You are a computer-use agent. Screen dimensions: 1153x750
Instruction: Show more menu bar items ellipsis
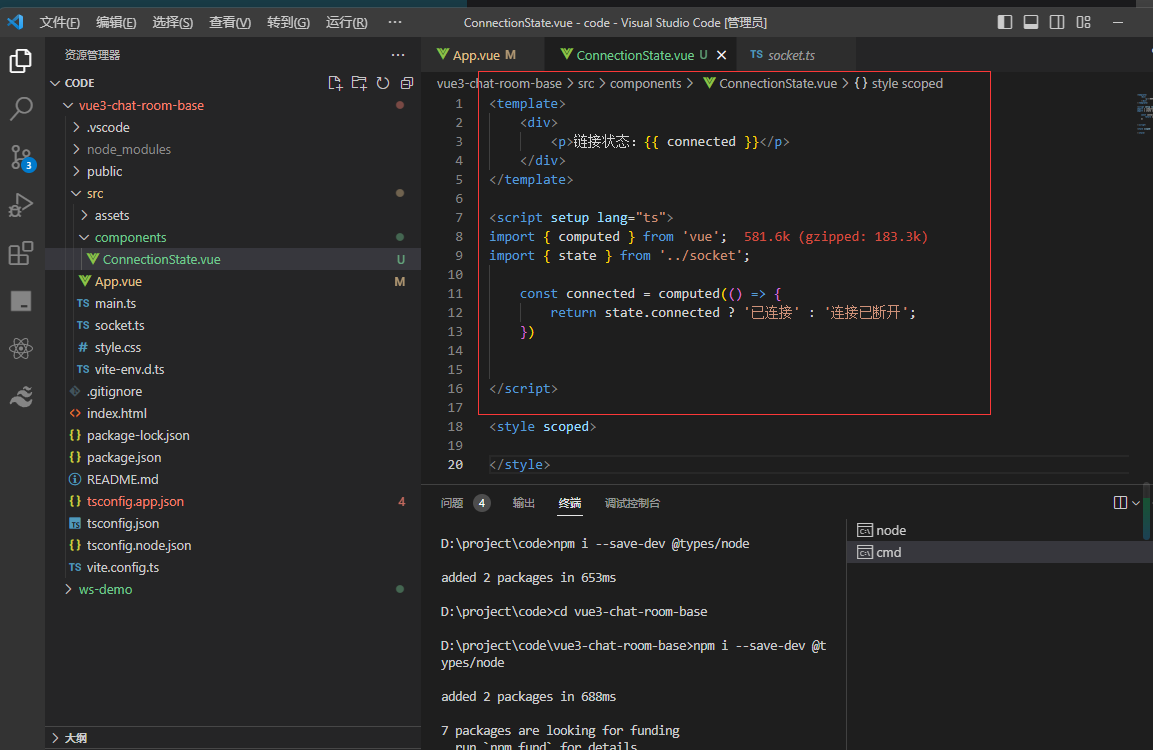pos(395,22)
